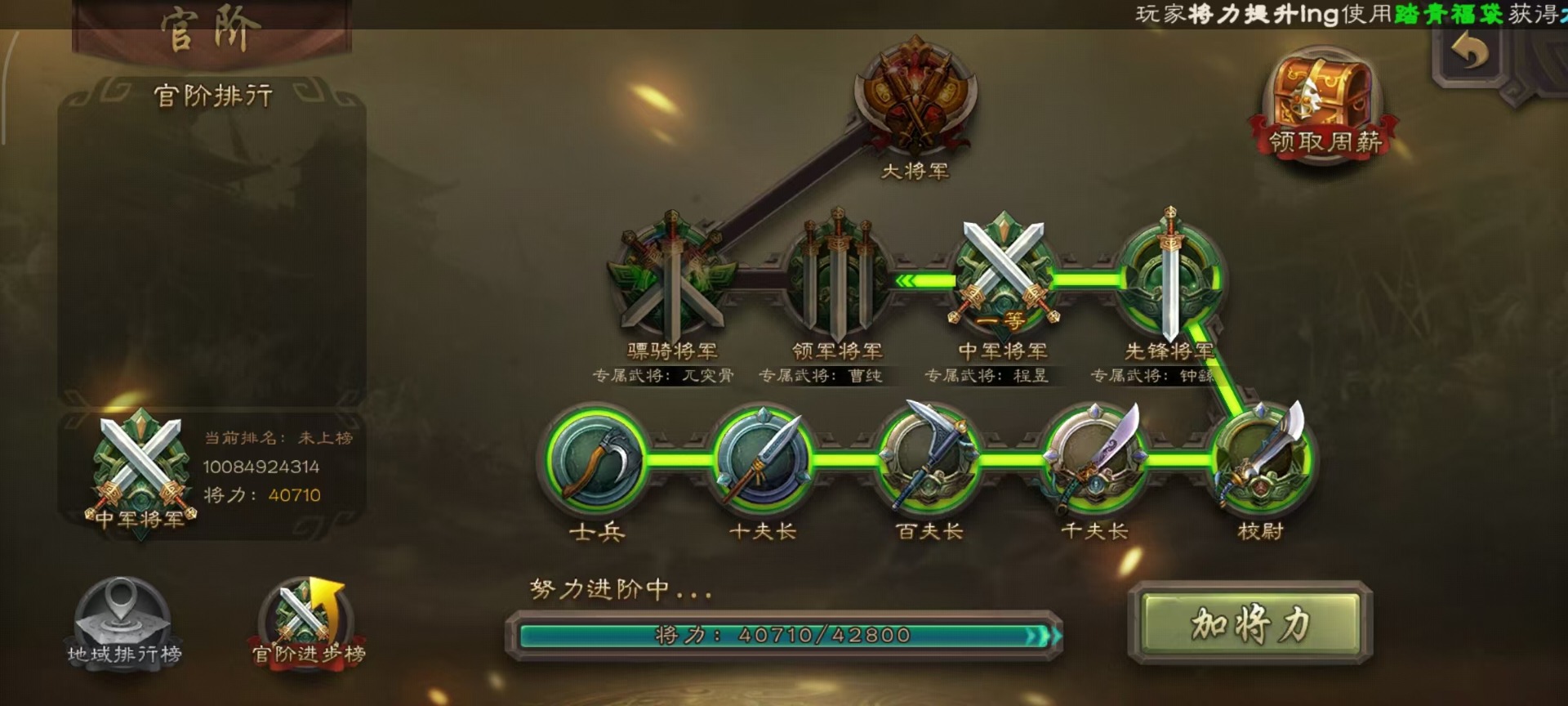1568x706 pixels.
Task: Select the 千夫长 blade icon
Action: 1095,458
